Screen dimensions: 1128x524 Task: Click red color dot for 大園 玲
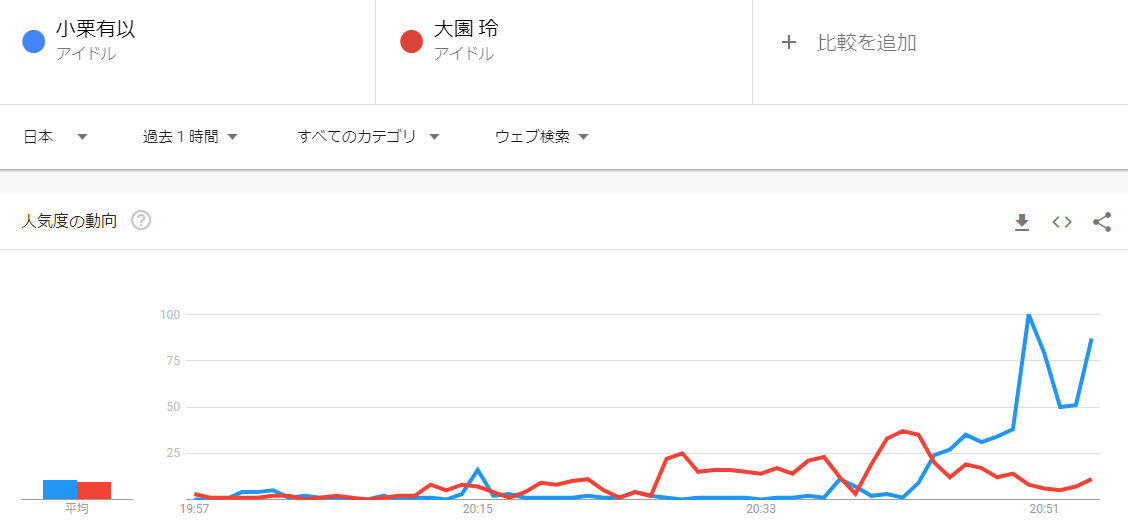(x=411, y=42)
